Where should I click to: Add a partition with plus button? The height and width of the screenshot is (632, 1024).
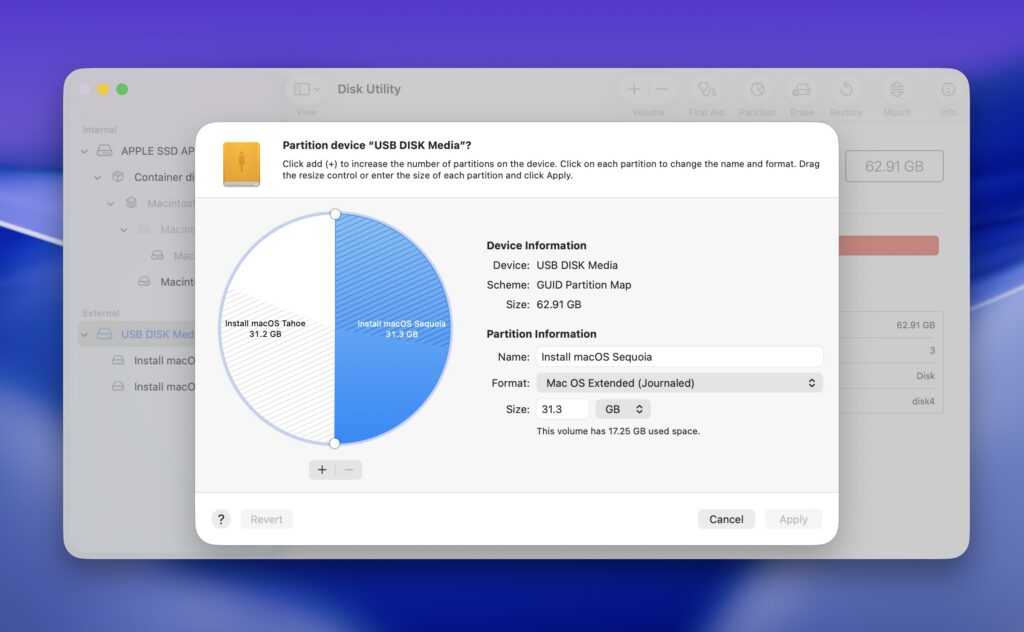322,470
